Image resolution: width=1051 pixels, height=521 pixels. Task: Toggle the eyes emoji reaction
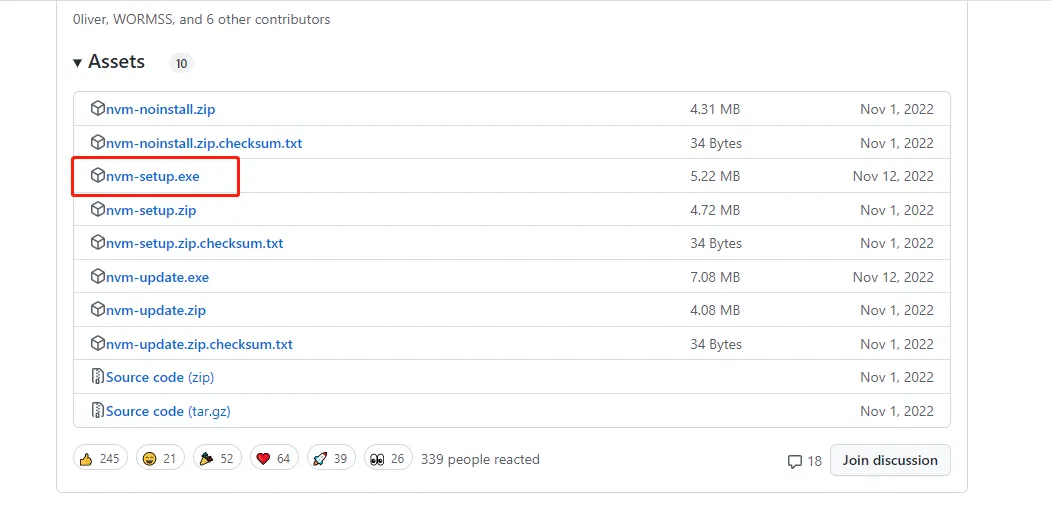coord(387,459)
